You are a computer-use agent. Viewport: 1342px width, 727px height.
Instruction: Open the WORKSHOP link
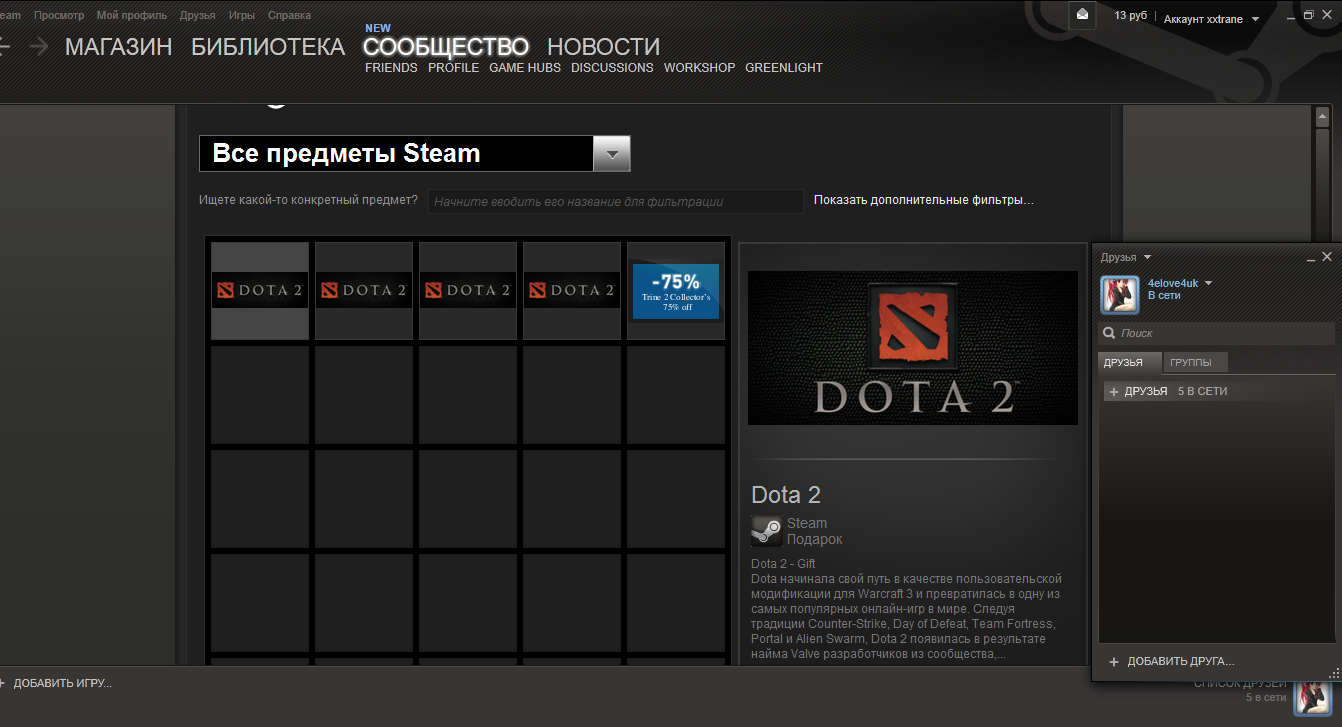tap(699, 68)
